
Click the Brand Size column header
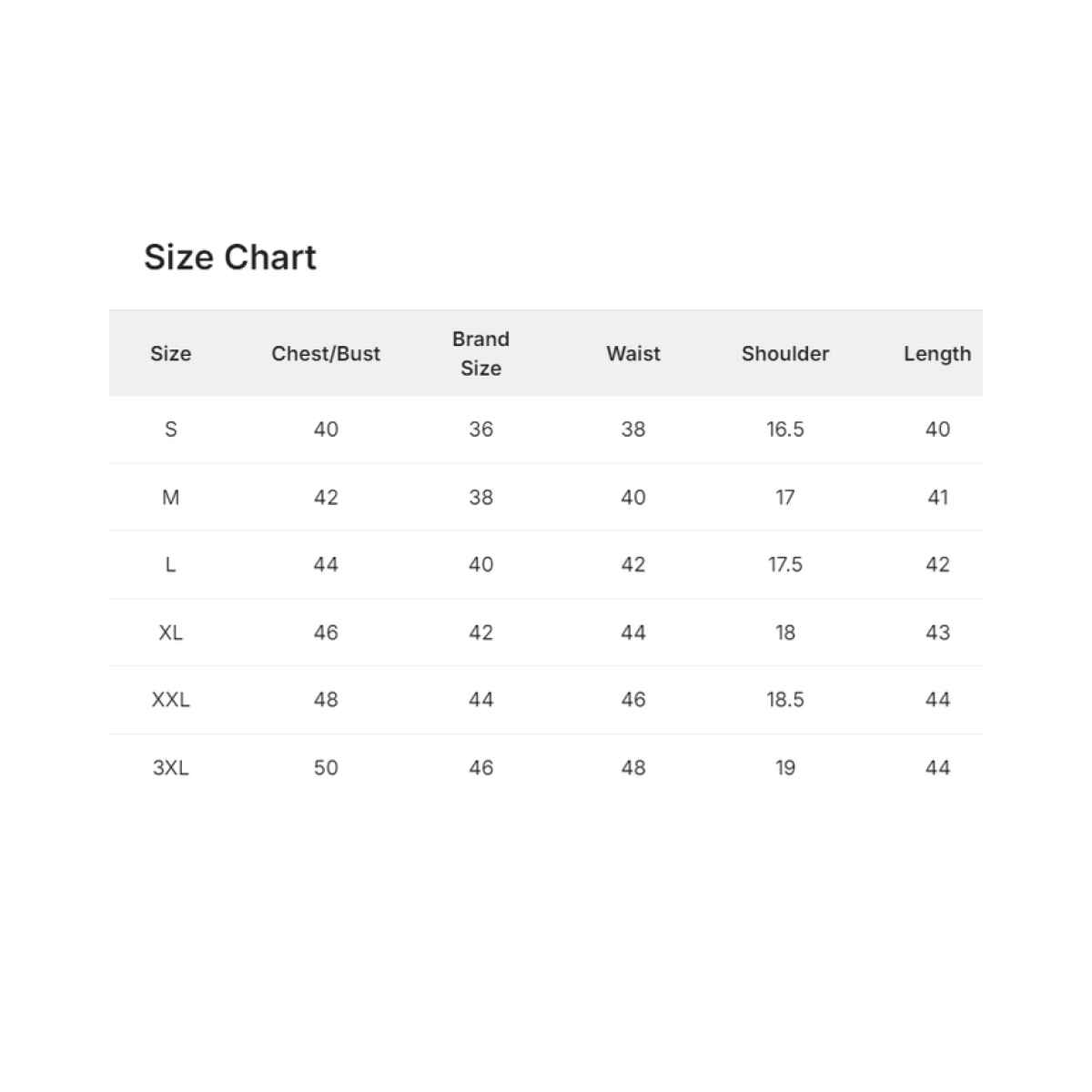pyautogui.click(x=480, y=353)
